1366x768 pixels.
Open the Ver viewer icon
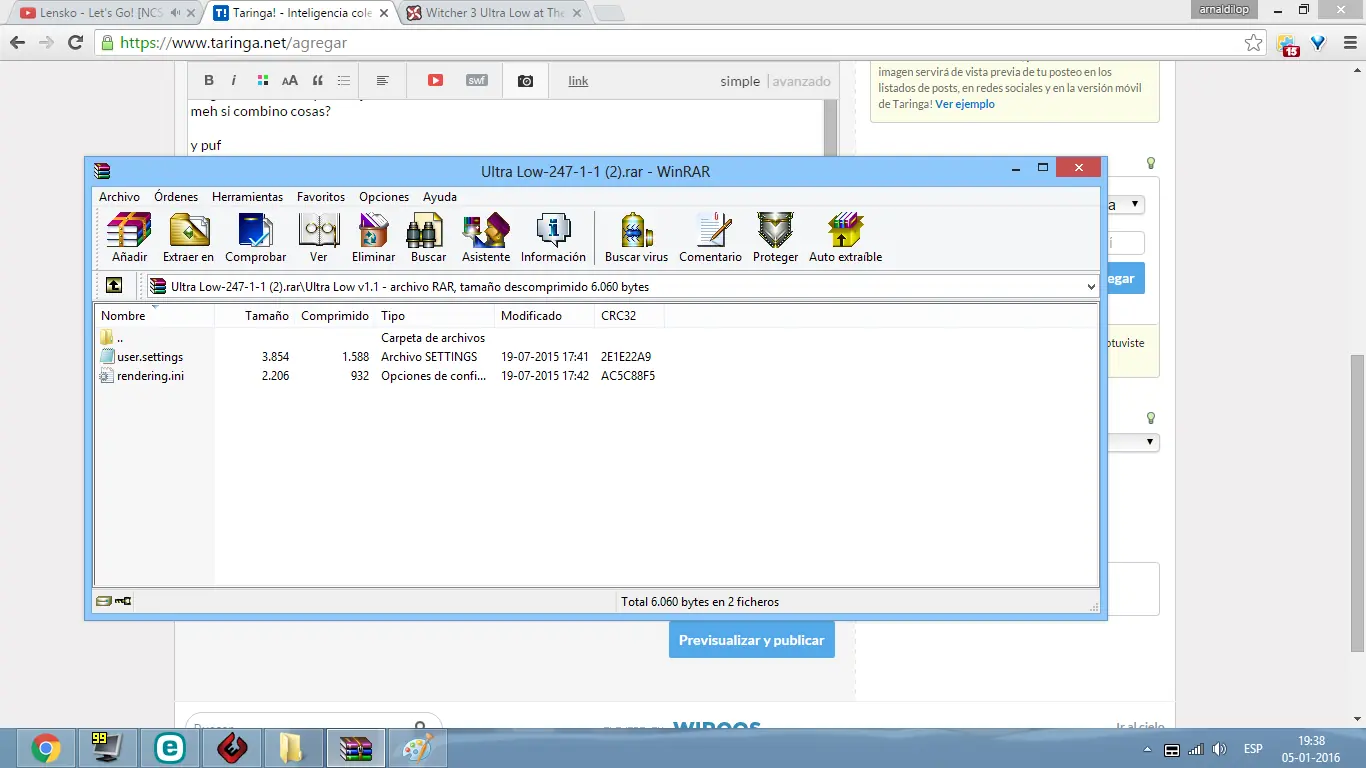pos(318,237)
